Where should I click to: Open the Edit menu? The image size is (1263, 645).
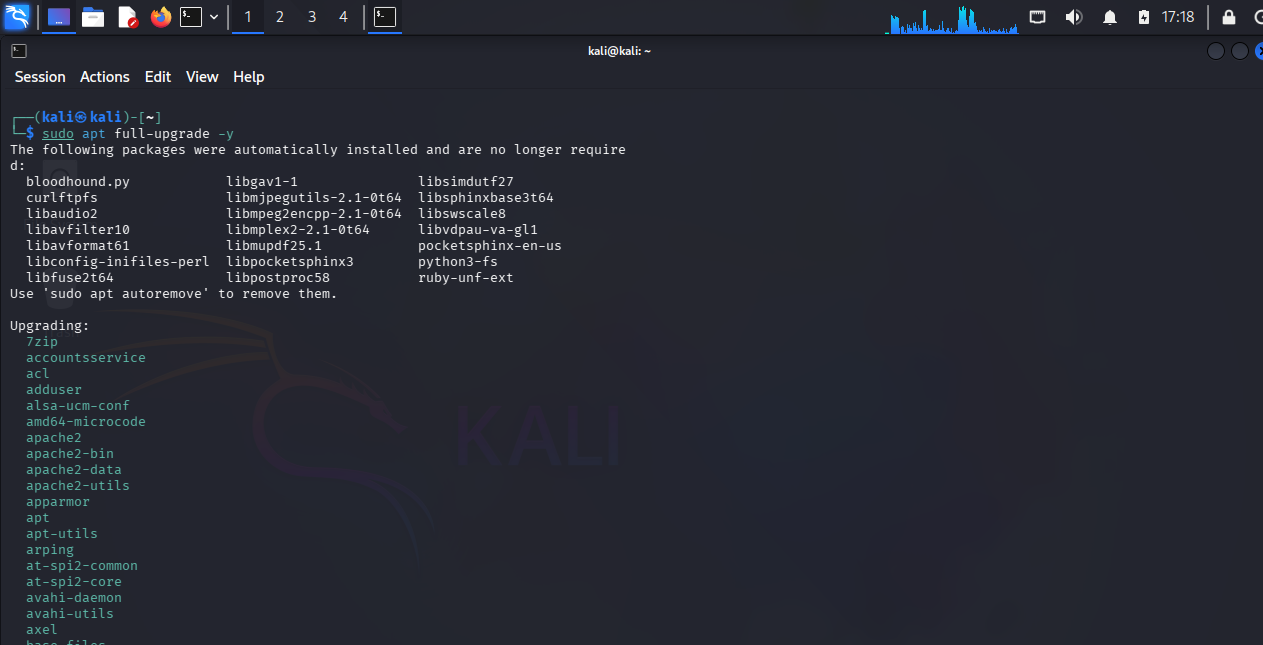point(158,77)
